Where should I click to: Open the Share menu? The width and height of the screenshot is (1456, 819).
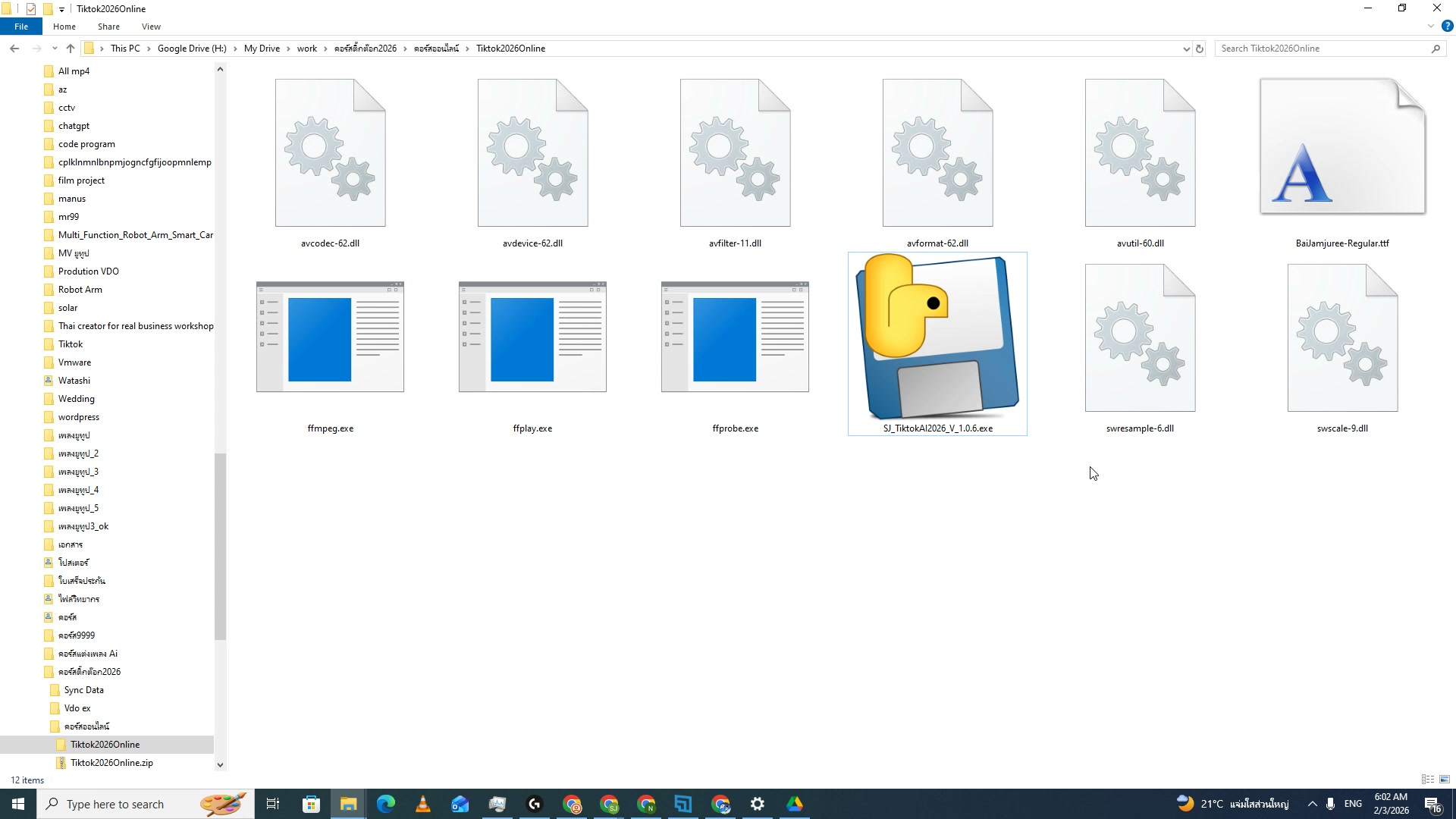coord(108,26)
